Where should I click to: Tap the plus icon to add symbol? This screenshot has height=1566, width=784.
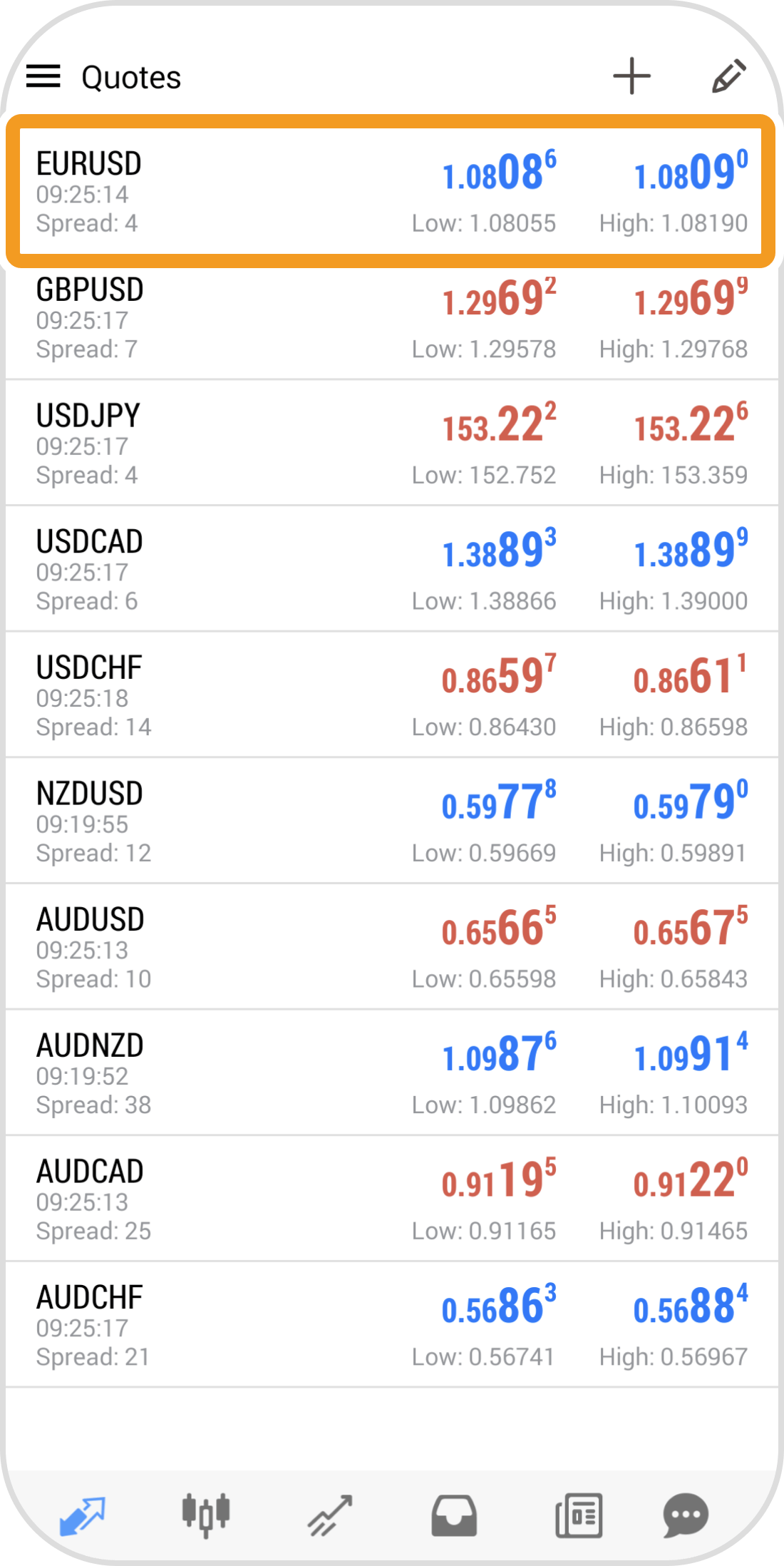tap(631, 76)
